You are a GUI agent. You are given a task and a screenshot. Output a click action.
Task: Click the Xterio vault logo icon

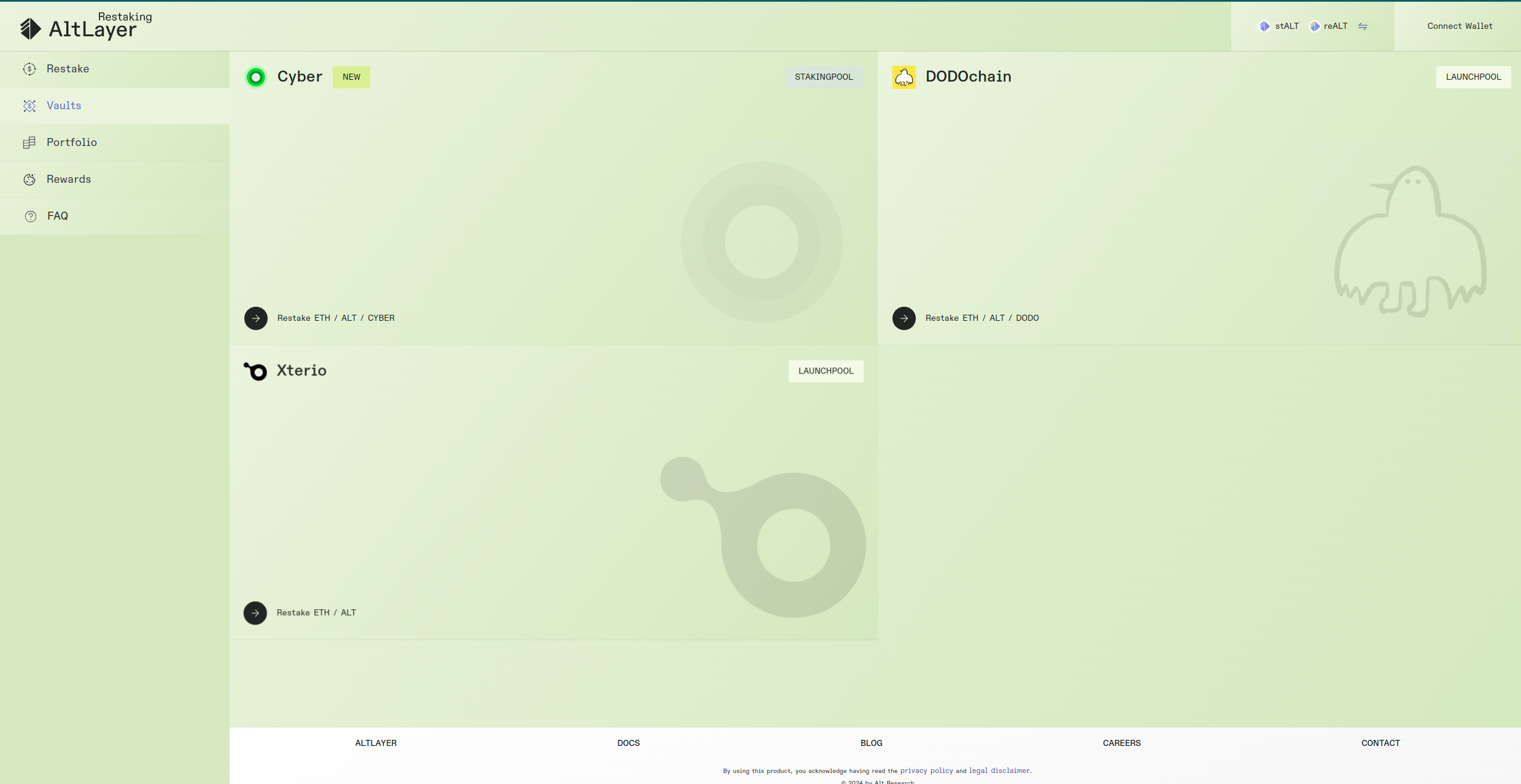255,371
